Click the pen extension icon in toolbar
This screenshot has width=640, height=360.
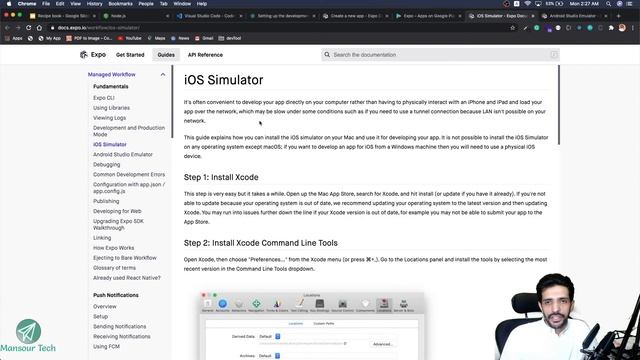(525, 28)
